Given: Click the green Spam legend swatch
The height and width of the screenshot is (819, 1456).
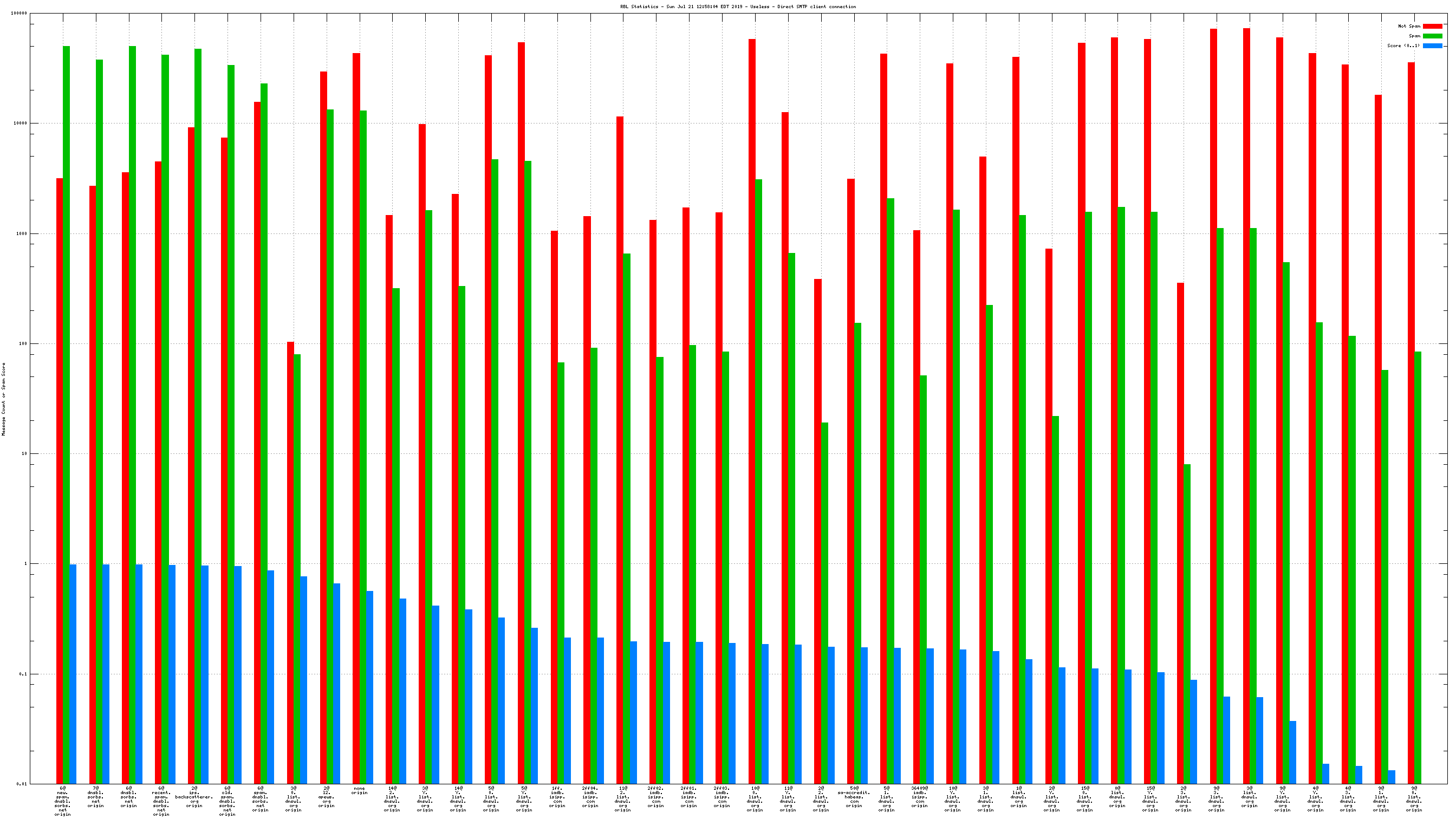Looking at the screenshot, I should pyautogui.click(x=1432, y=36).
